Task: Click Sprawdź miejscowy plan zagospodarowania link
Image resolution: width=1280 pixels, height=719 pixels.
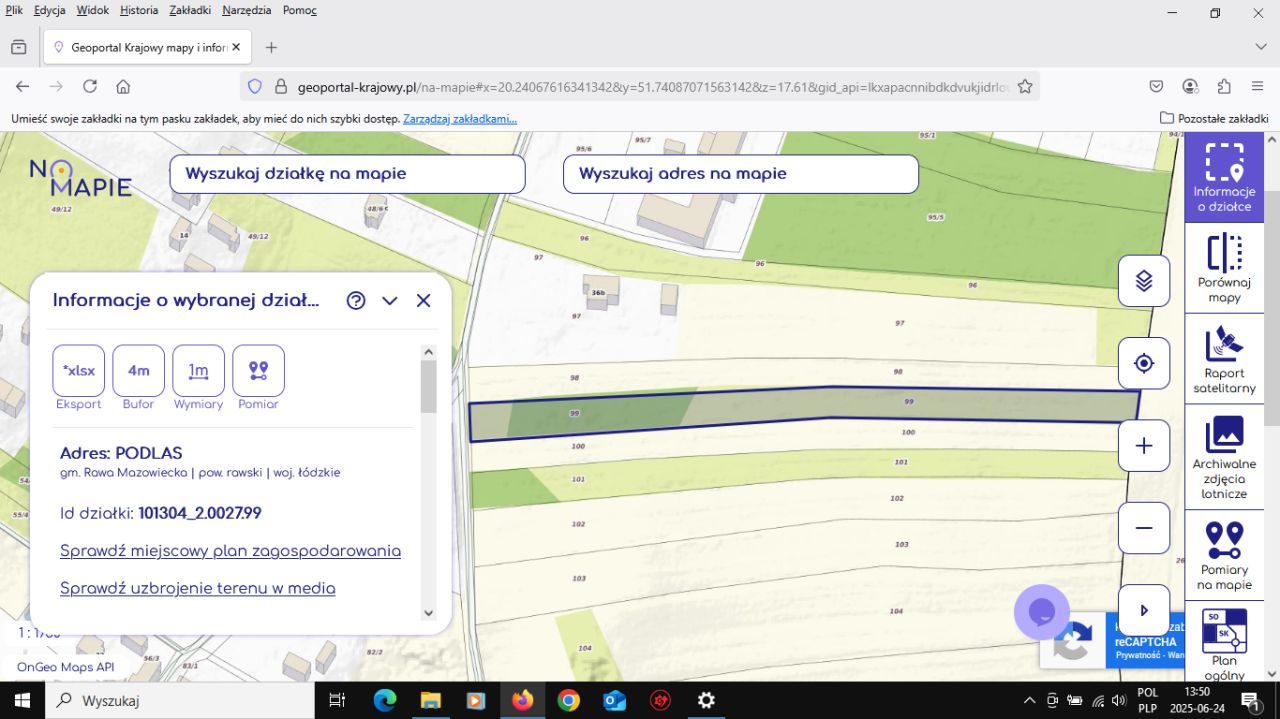Action: [230, 551]
